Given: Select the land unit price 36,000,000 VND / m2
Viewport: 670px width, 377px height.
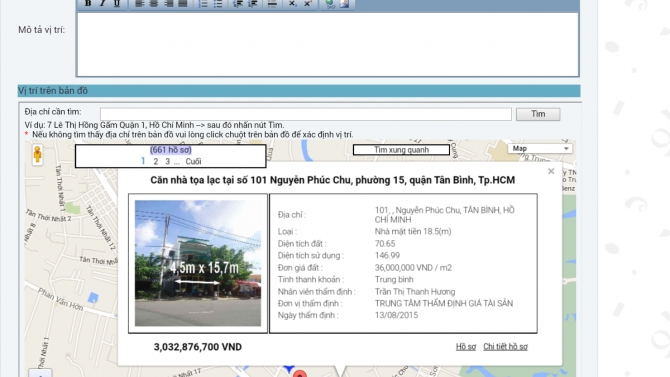Looking at the screenshot, I should coord(413,268).
